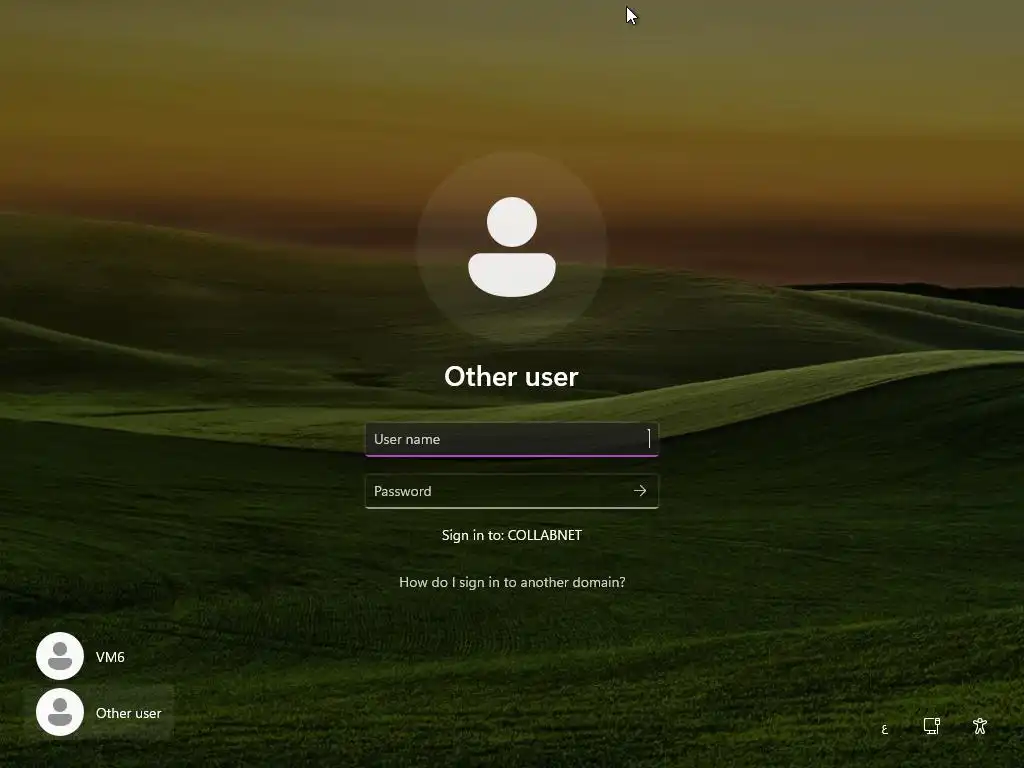Click the large profile picture placeholder
This screenshot has width=1024, height=768.
pyautogui.click(x=512, y=247)
